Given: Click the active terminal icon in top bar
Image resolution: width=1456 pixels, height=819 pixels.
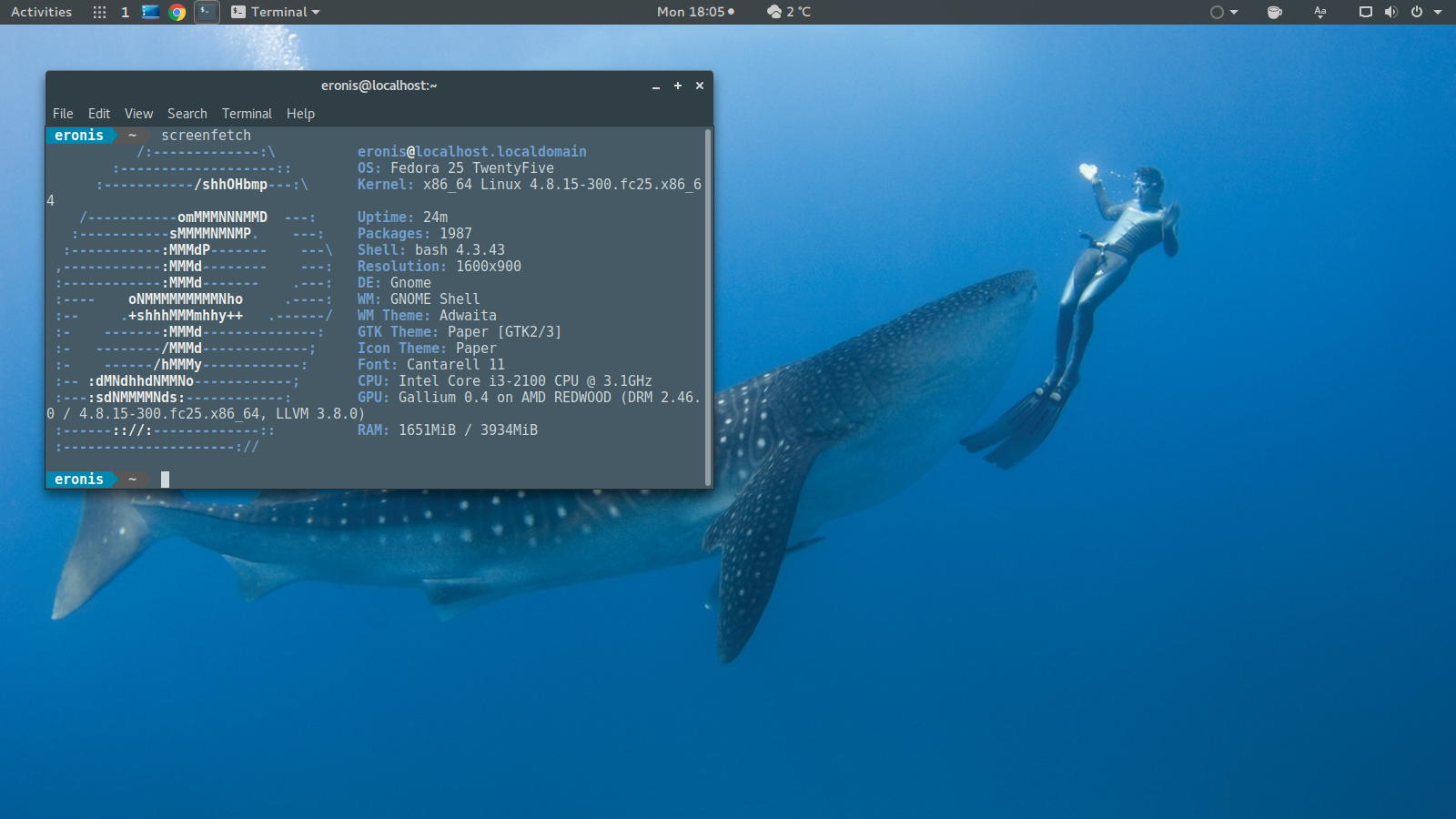Looking at the screenshot, I should [207, 12].
